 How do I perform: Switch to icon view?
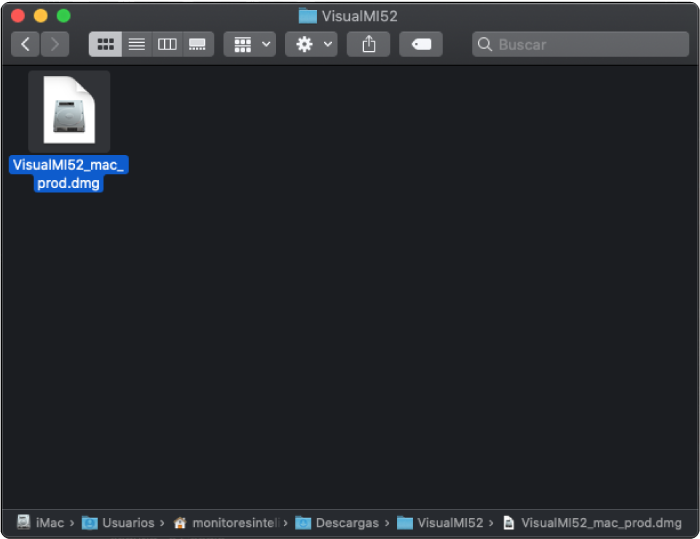click(105, 44)
